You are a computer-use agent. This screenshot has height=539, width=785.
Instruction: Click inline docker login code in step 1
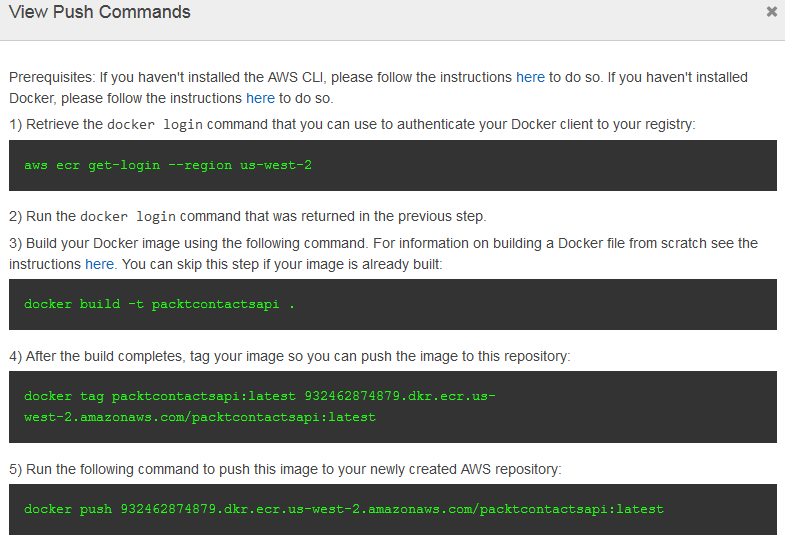point(155,125)
